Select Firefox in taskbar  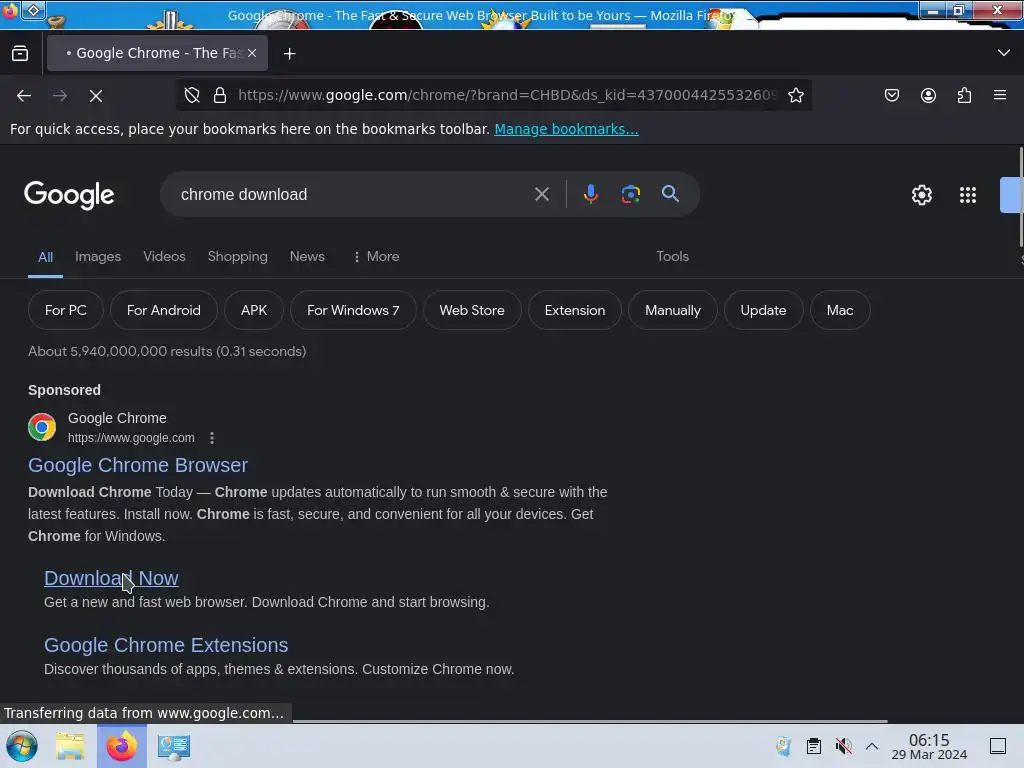[x=121, y=746]
